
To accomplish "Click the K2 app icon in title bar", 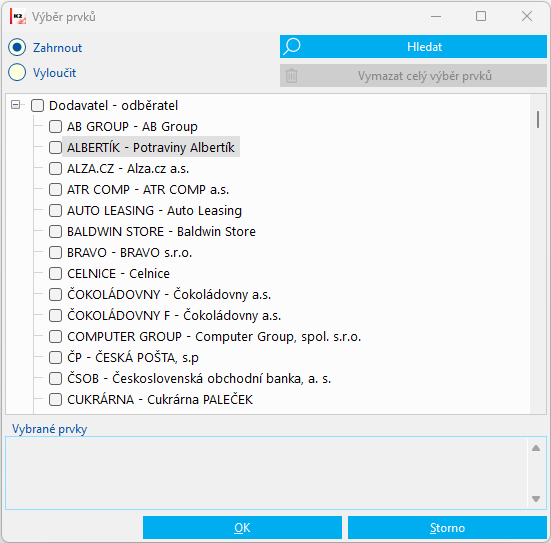I will click(x=18, y=16).
